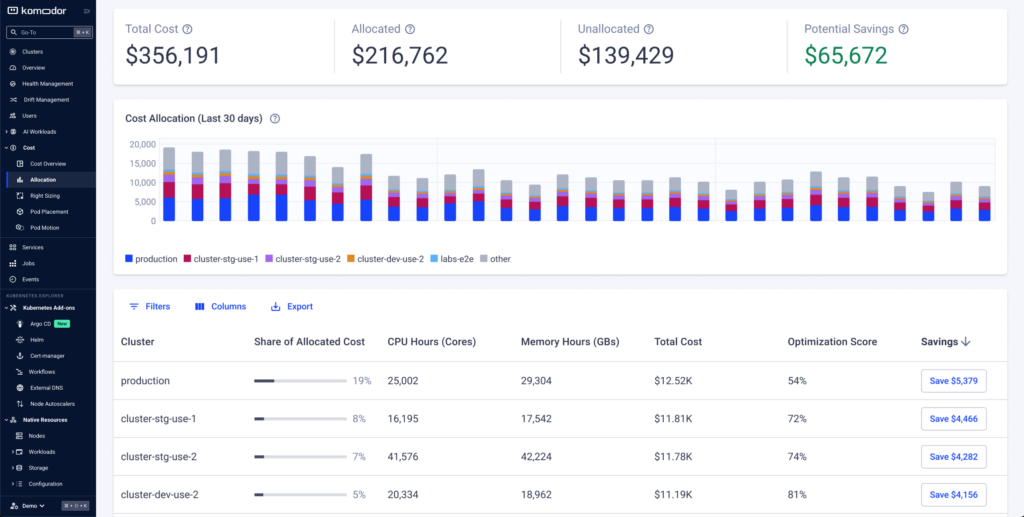Click the Komodor logo
This screenshot has width=1024, height=517.
click(36, 11)
